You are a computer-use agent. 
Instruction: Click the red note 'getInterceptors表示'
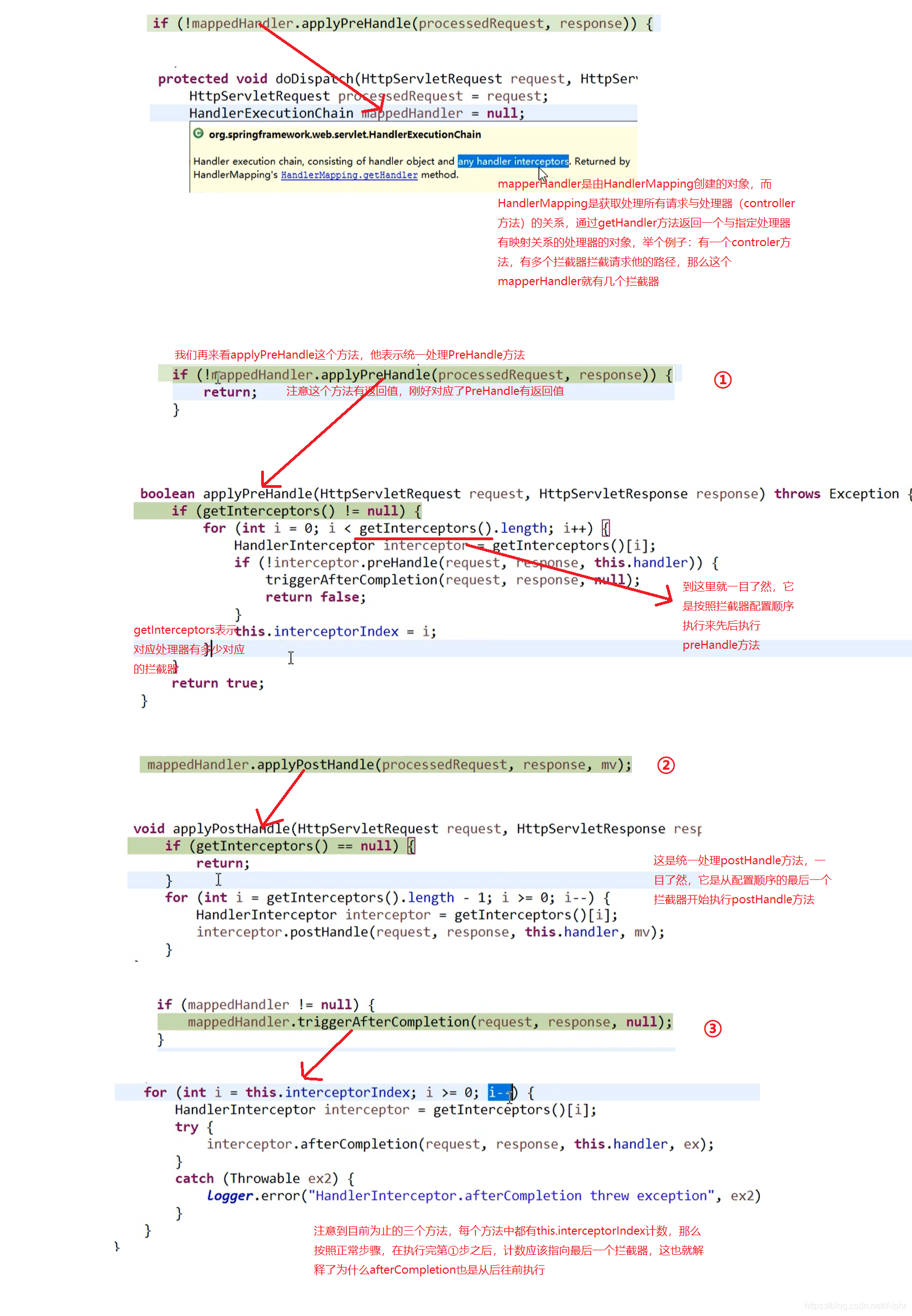tap(189, 649)
